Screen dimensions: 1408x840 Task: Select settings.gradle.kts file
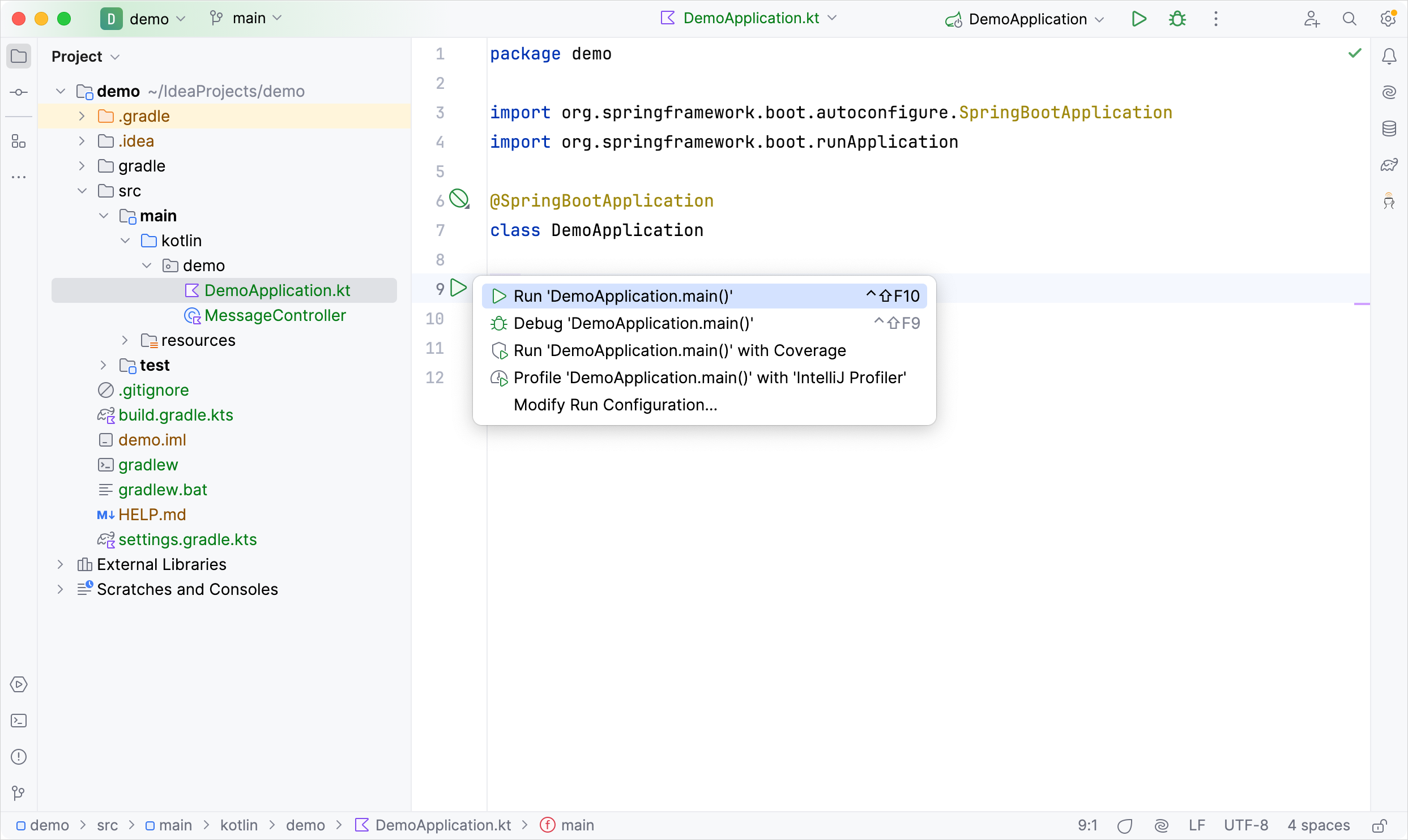(177, 539)
